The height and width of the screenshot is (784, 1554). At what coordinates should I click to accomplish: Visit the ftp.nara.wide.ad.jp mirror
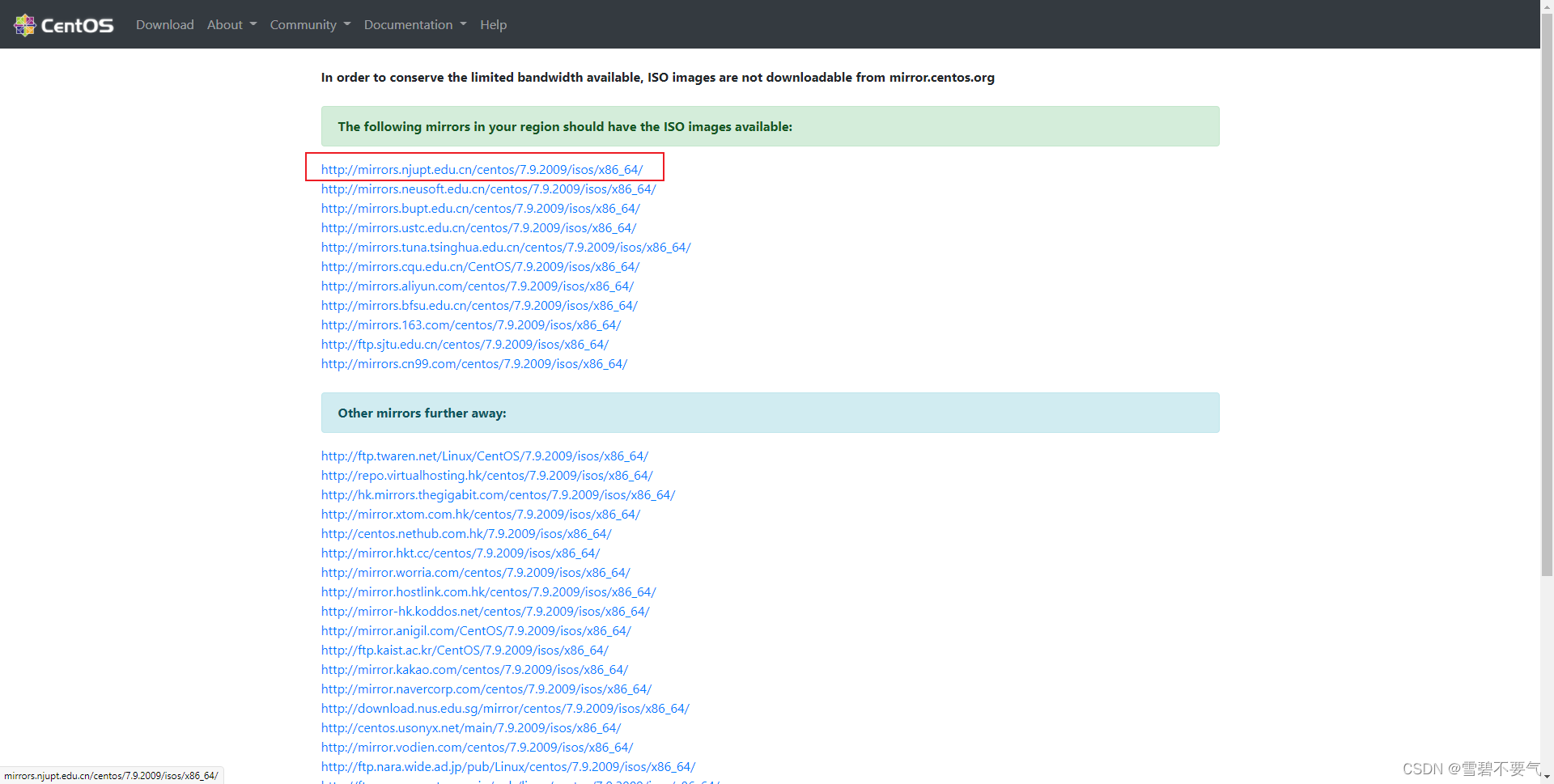(x=508, y=767)
